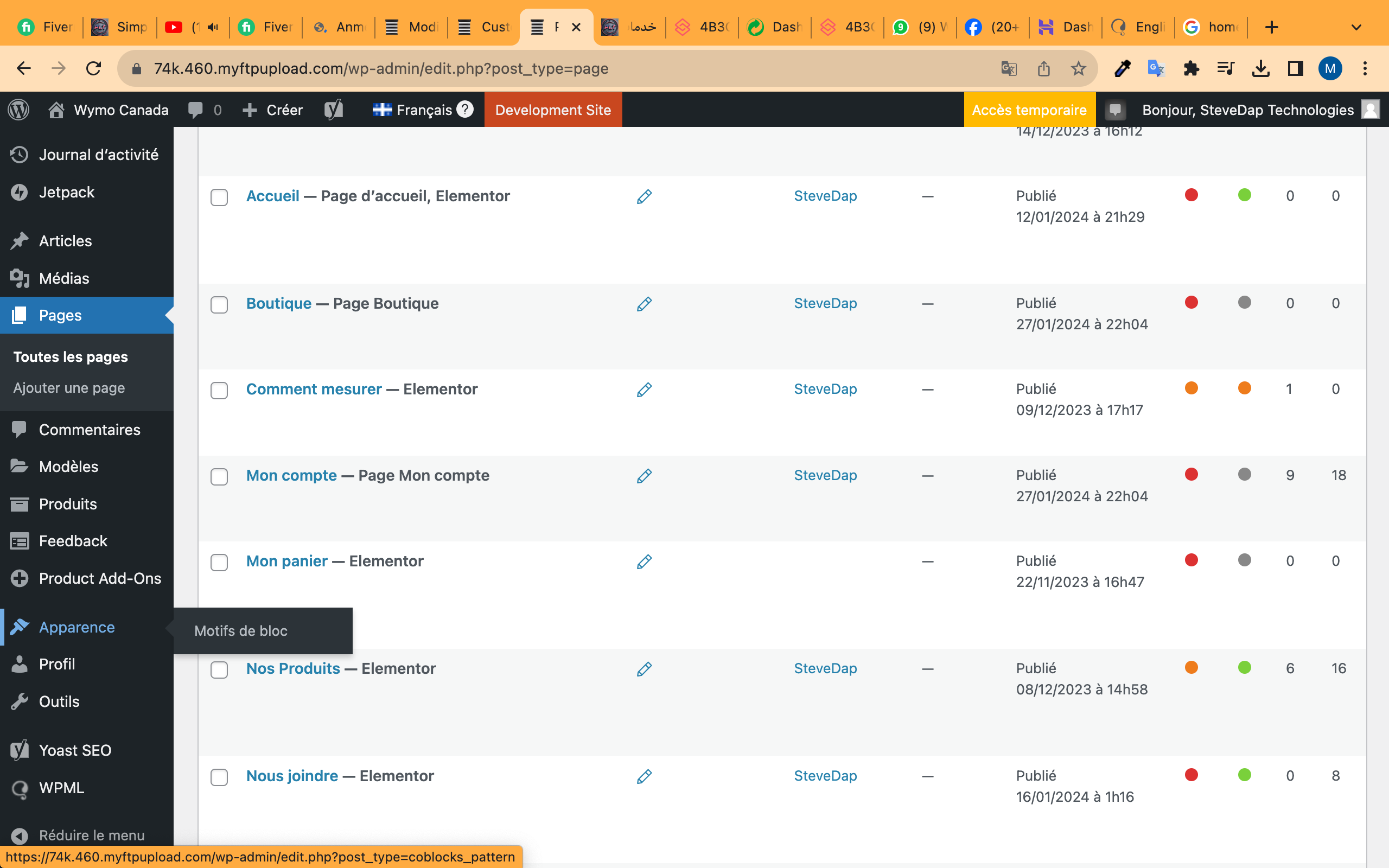Select the Accueil page checkbox
This screenshot has width=1389, height=868.
(219, 197)
